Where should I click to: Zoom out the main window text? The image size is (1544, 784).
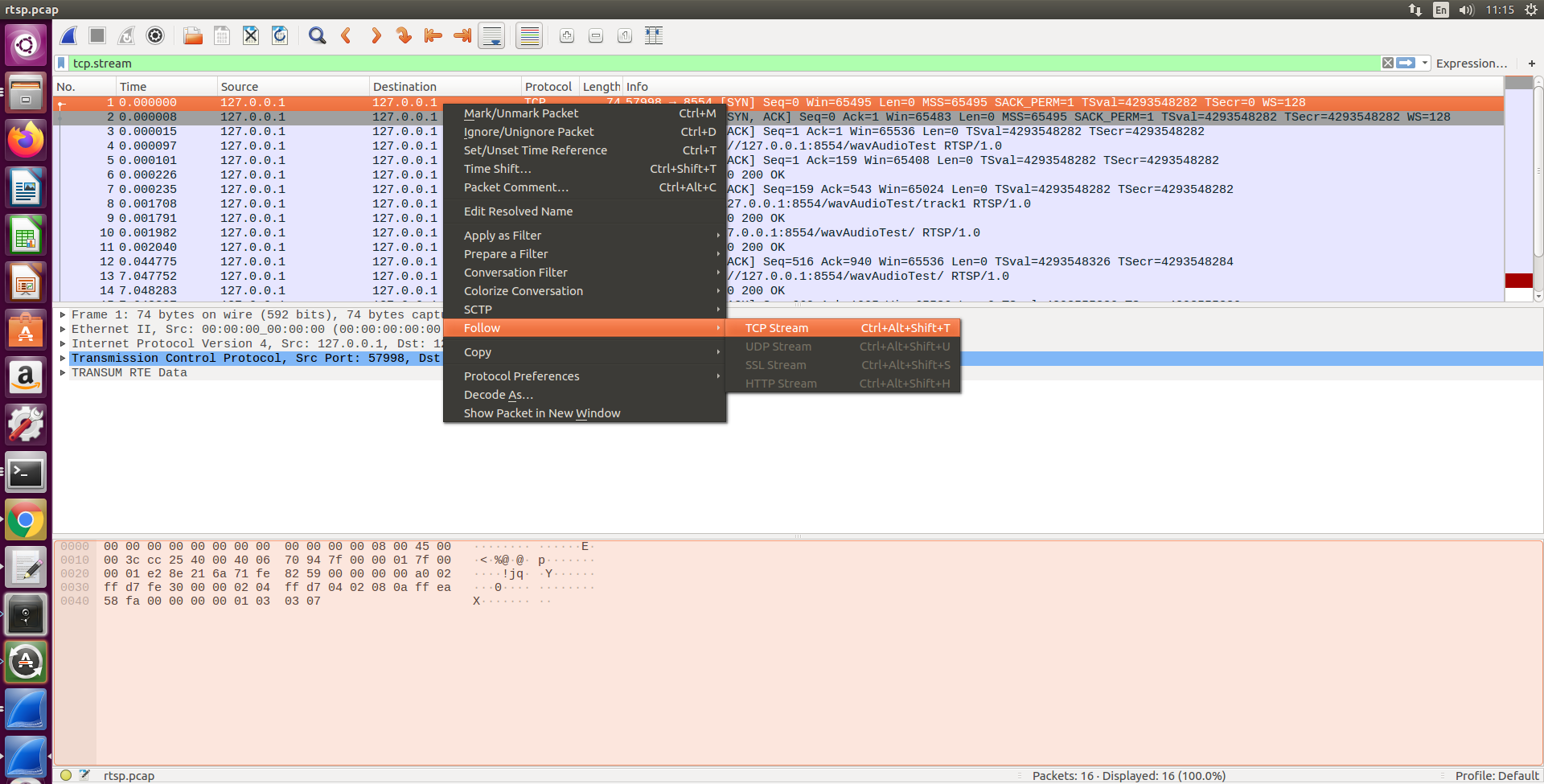click(596, 35)
